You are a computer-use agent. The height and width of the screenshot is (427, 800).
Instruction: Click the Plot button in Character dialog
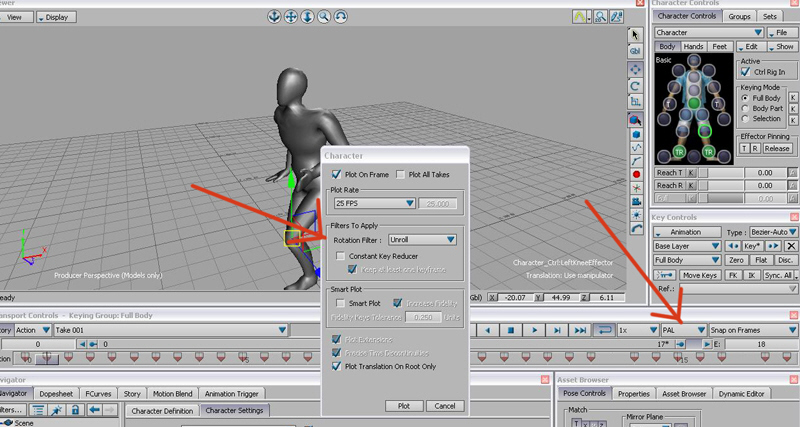[404, 405]
